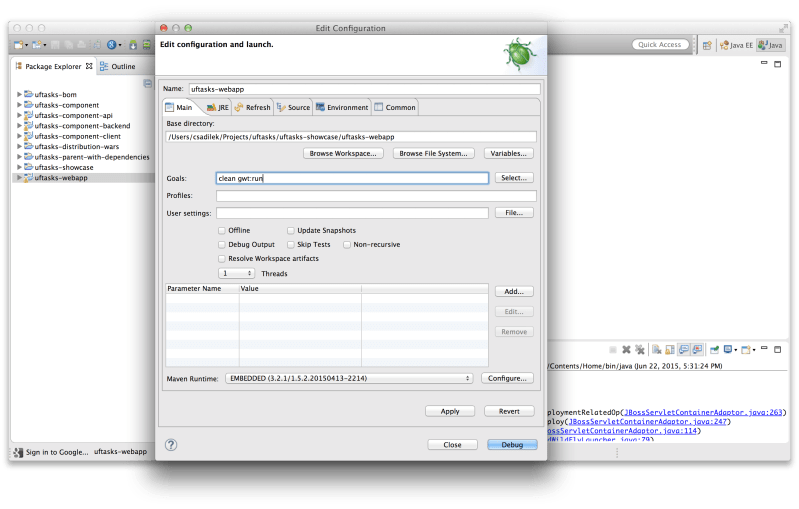Select the Java perspective button
The width and height of the screenshot is (799, 509).
[770, 45]
